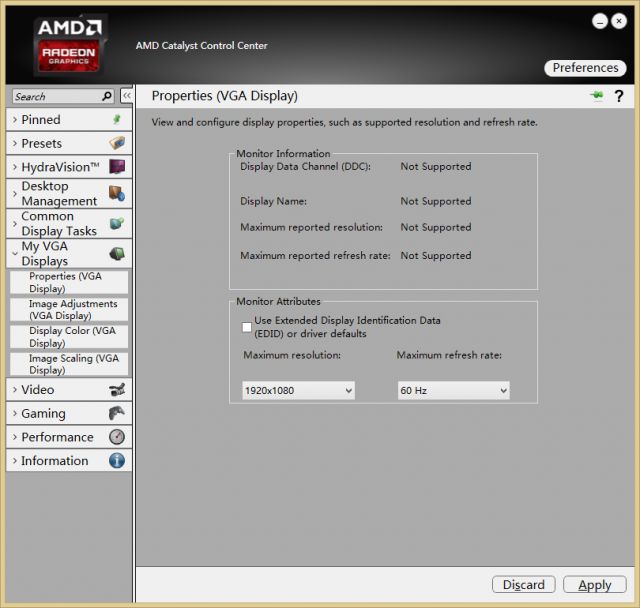Image resolution: width=640 pixels, height=608 pixels.
Task: Open the Maximum resolution dropdown
Action: pyautogui.click(x=298, y=391)
